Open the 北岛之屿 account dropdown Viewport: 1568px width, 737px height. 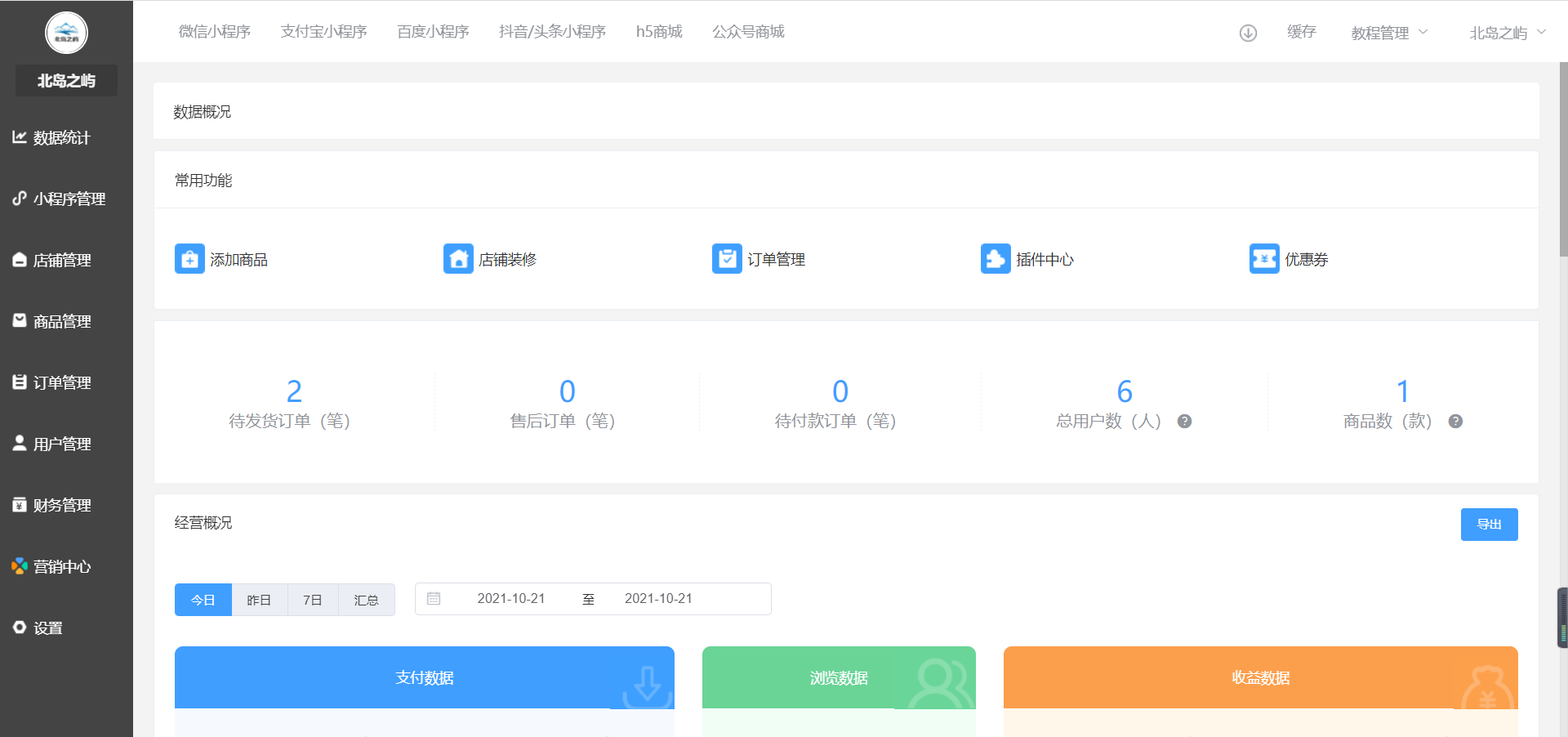(x=1505, y=33)
